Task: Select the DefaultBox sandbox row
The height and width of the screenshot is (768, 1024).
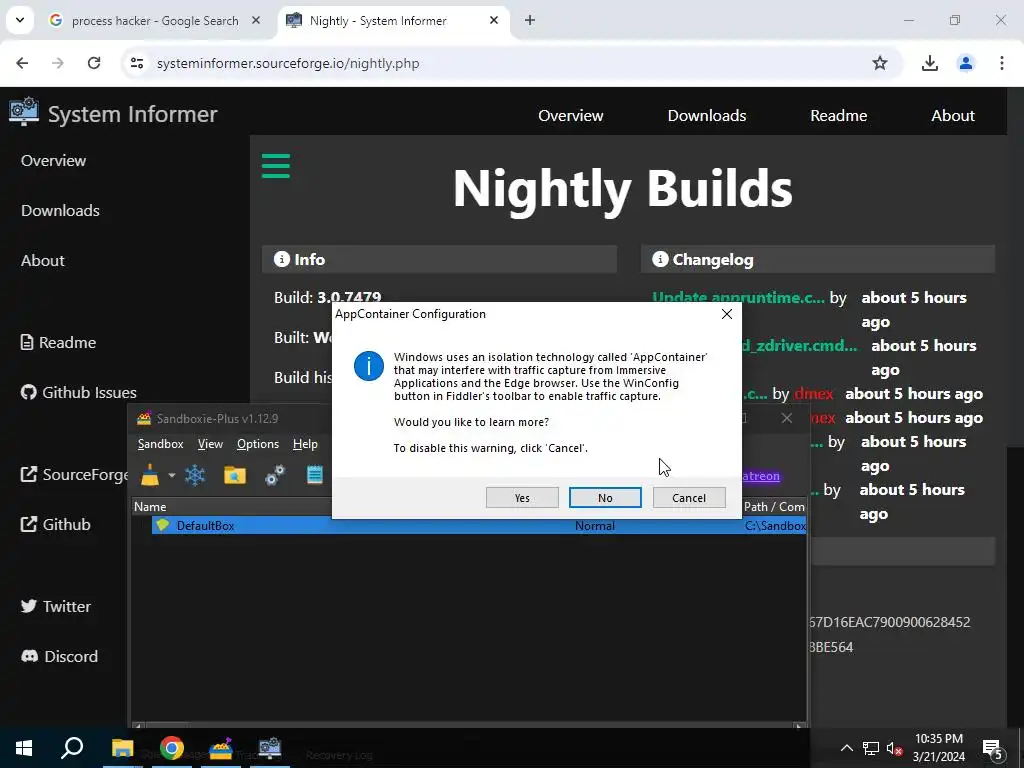Action: 479,526
